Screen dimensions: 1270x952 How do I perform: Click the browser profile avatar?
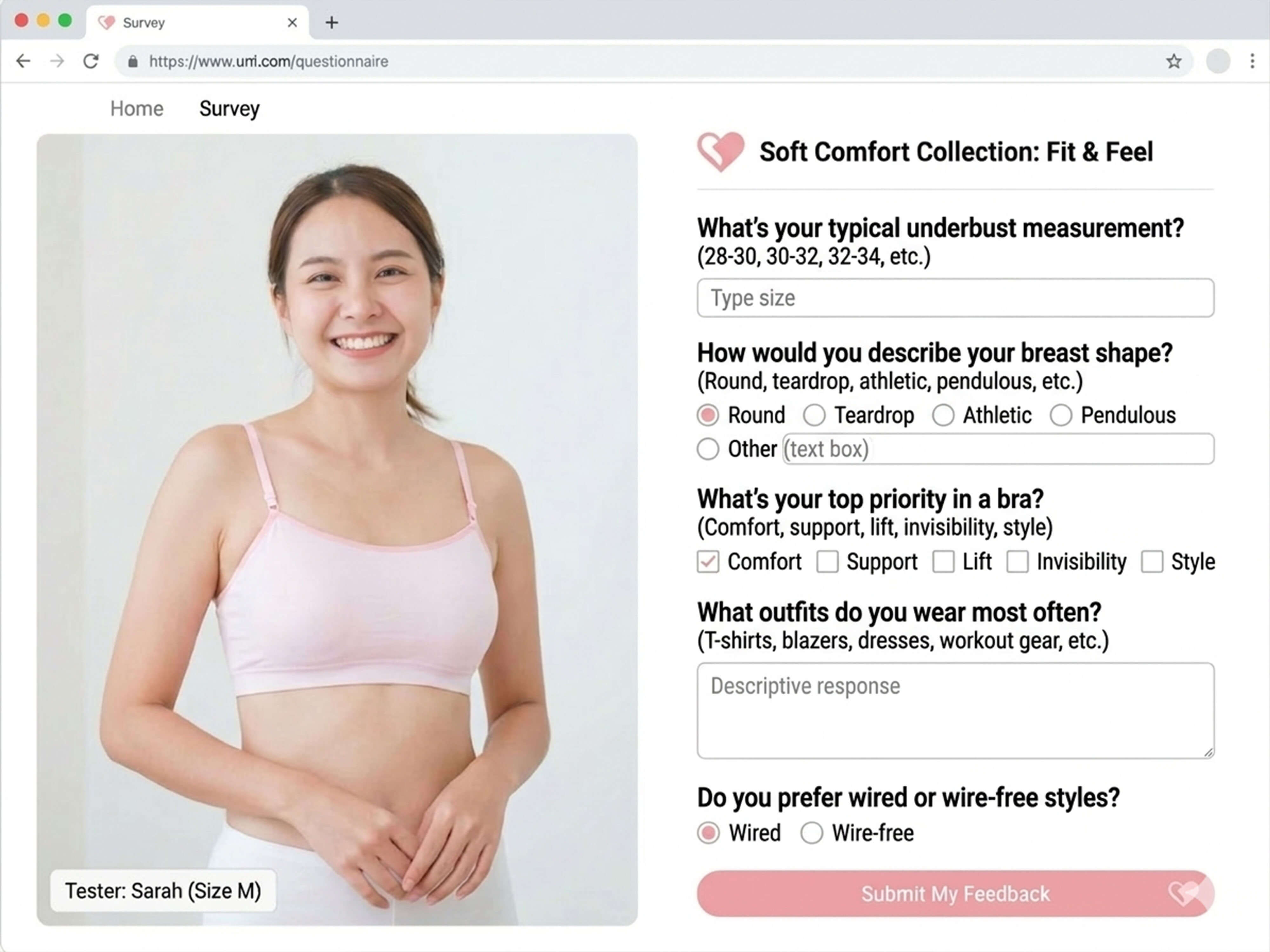[1218, 61]
